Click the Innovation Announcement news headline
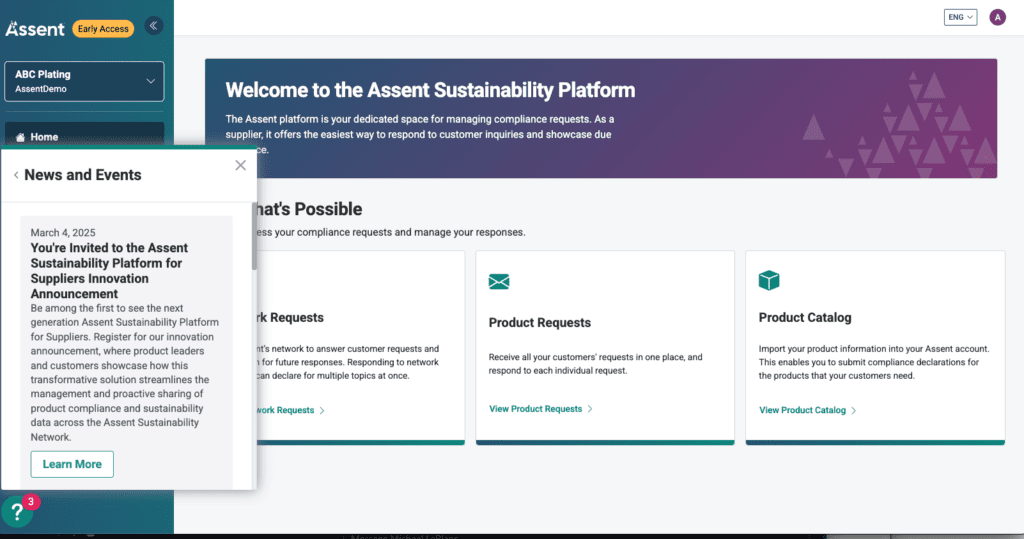 point(109,271)
